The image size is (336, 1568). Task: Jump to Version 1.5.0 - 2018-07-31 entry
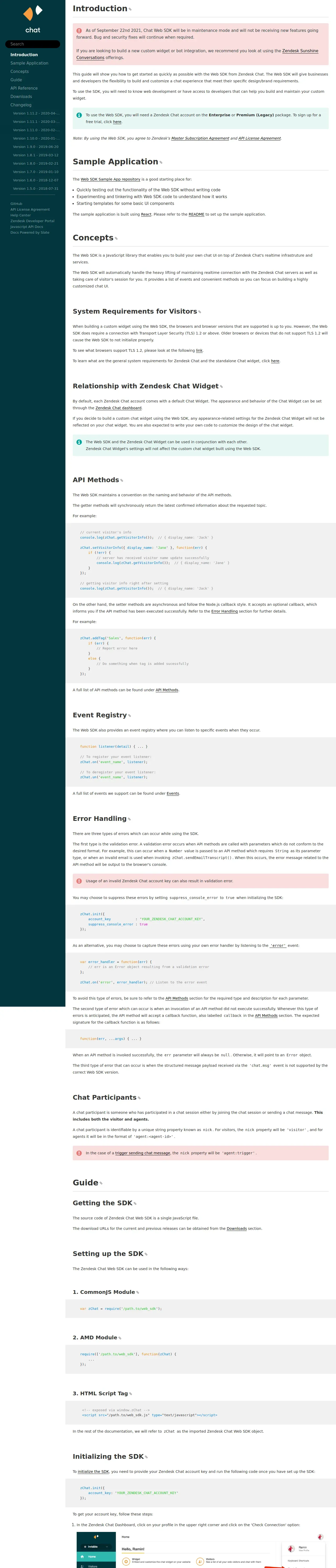point(35,189)
